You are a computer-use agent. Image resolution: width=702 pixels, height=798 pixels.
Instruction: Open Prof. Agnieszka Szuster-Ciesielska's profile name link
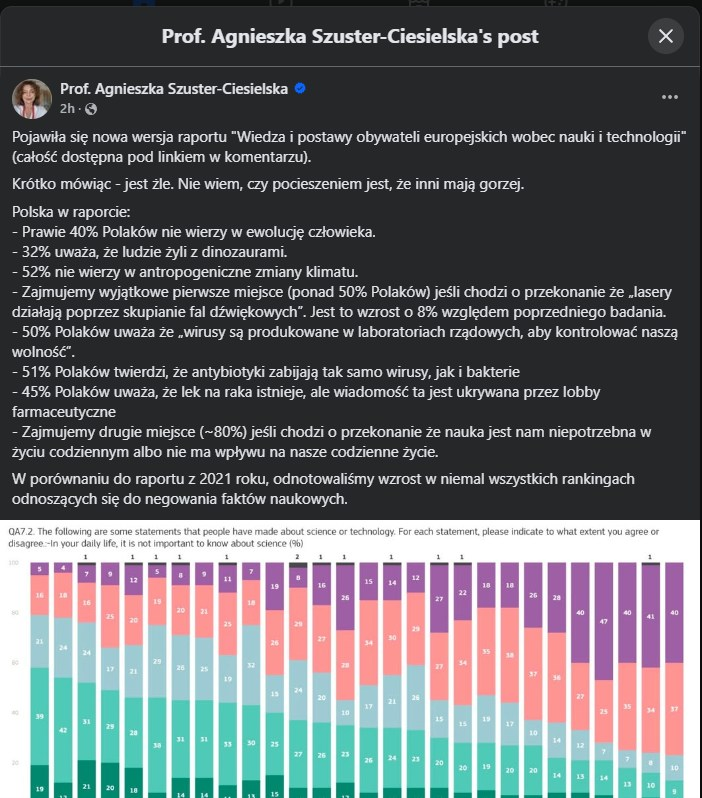pyautogui.click(x=174, y=89)
